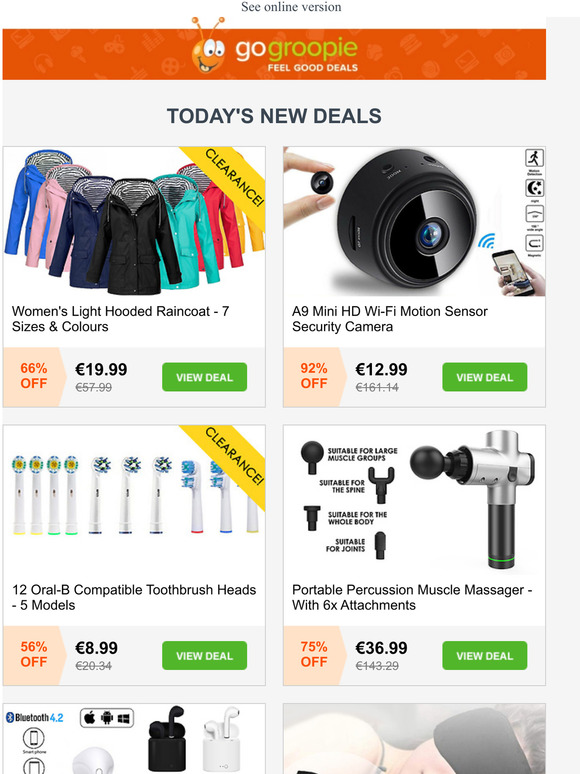Click the Bluetooth 4.2 icon
This screenshot has width=580, height=774.
(35, 717)
